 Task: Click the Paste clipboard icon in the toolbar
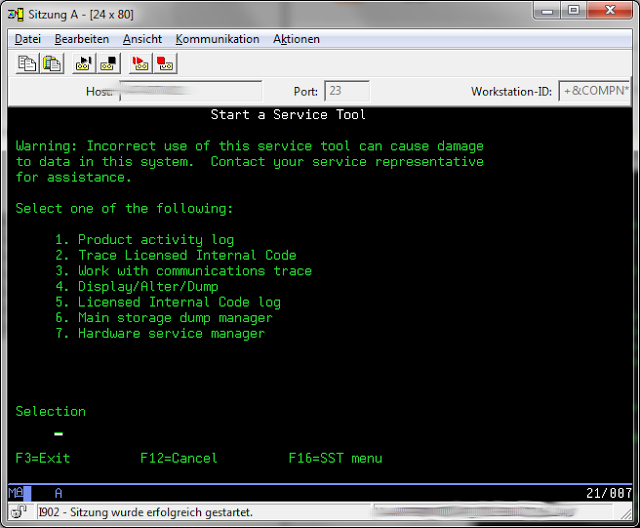click(51, 63)
